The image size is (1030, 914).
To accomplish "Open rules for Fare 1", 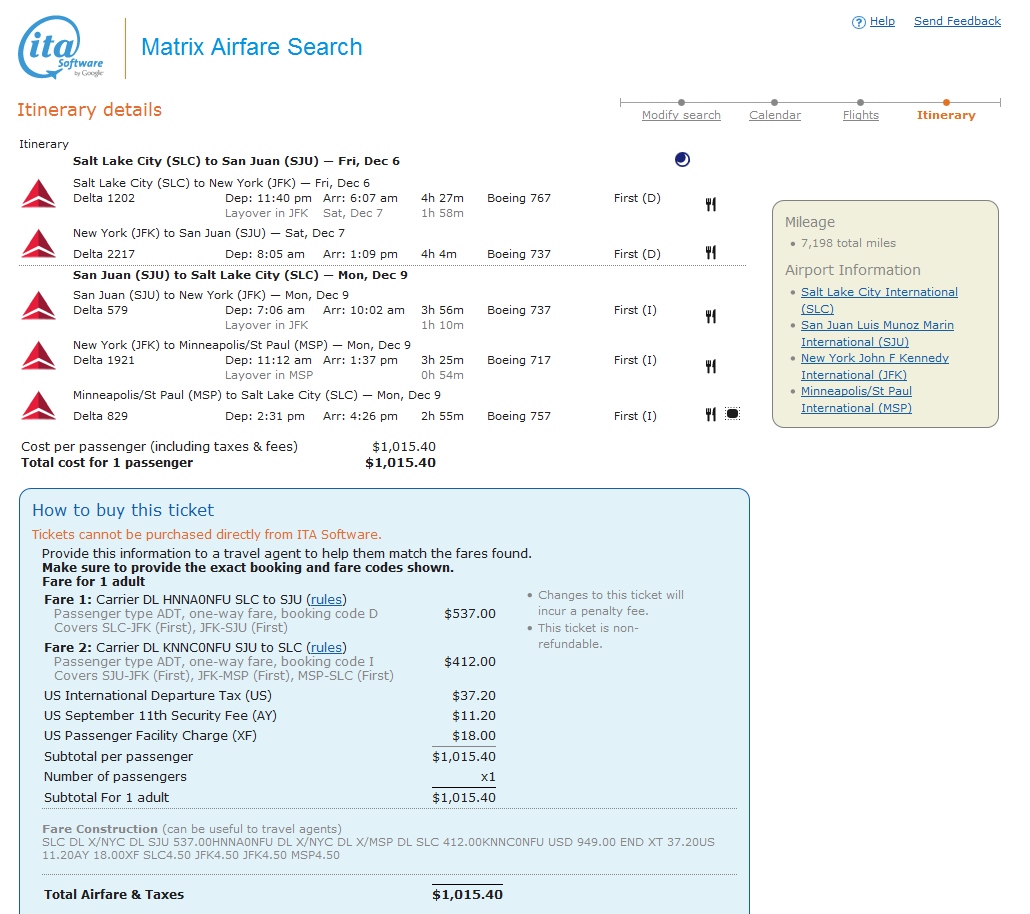I will [326, 599].
